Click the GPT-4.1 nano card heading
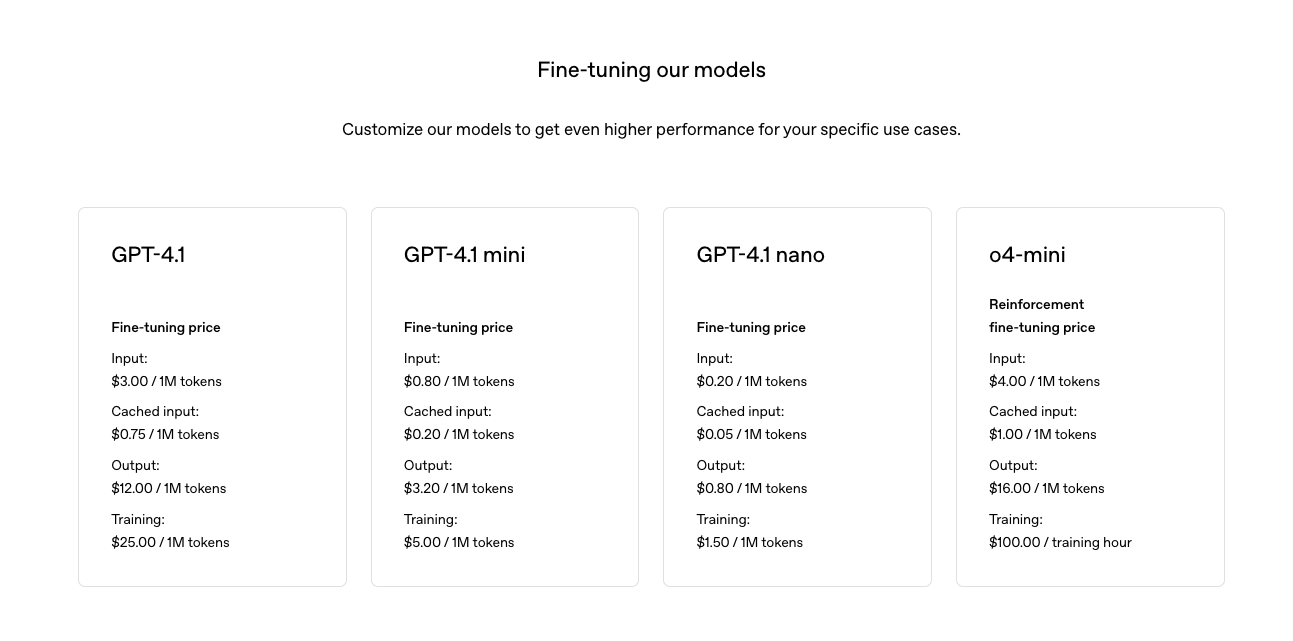The image size is (1293, 641). pyautogui.click(x=760, y=255)
